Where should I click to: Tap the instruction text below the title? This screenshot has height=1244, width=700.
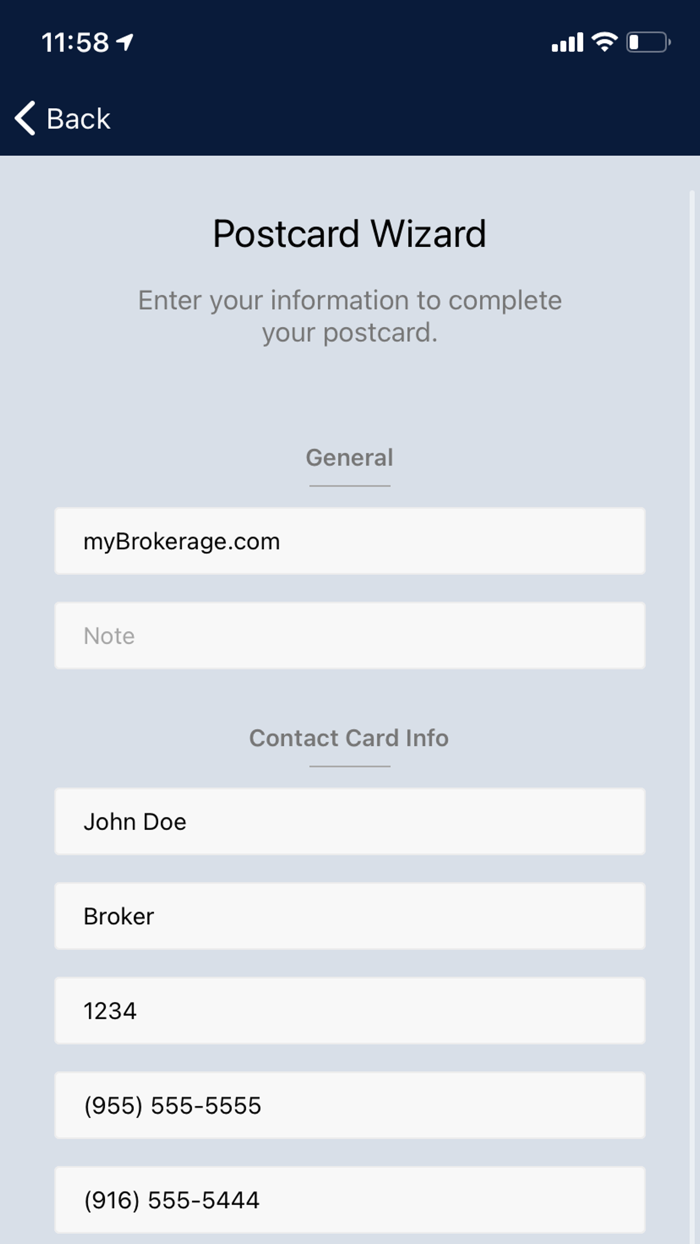(x=349, y=316)
